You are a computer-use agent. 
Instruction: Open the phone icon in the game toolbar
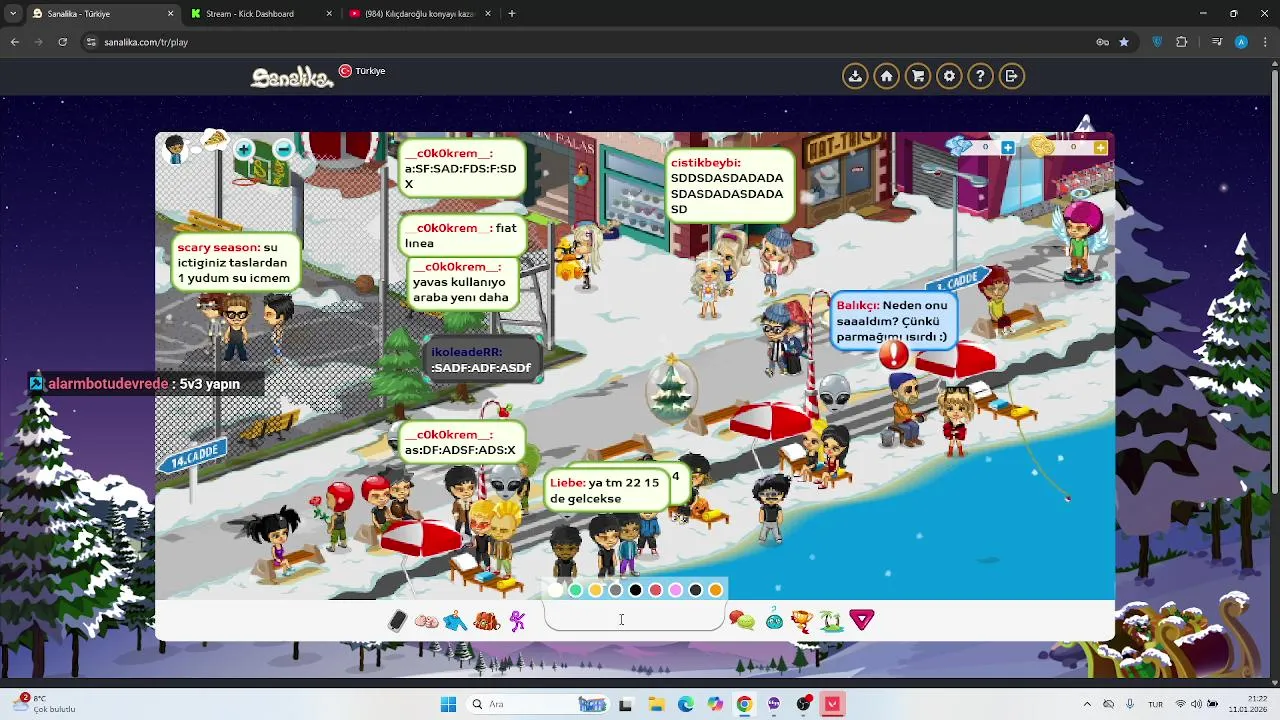397,621
